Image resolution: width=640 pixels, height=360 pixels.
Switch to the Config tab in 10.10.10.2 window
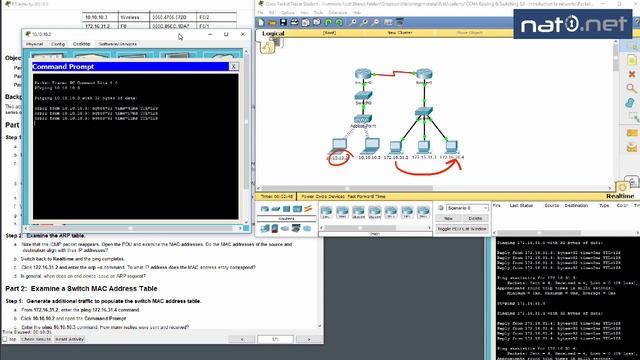coord(58,44)
